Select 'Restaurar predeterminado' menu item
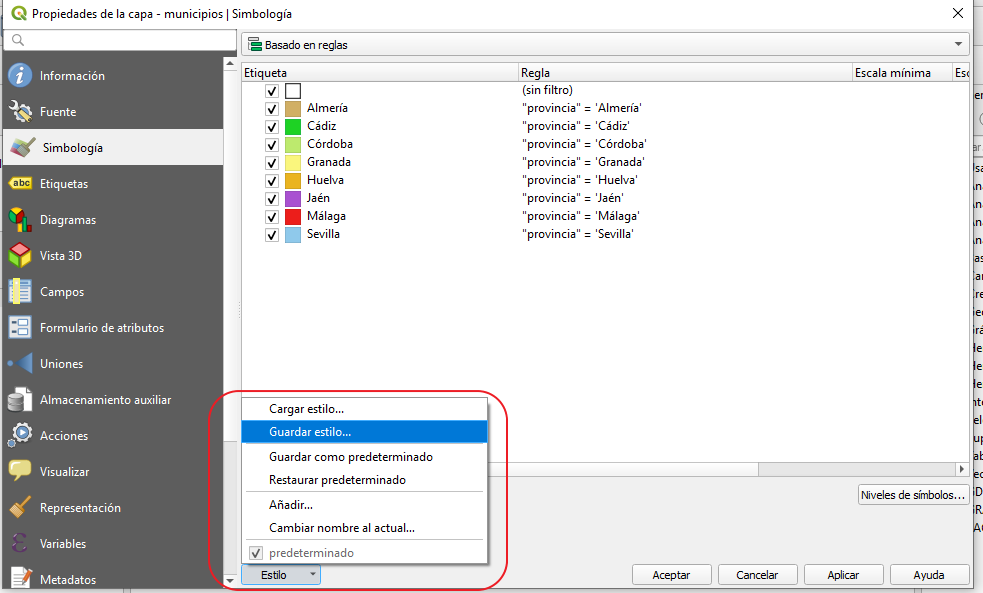Viewport: 983px width, 593px height. pyautogui.click(x=364, y=480)
